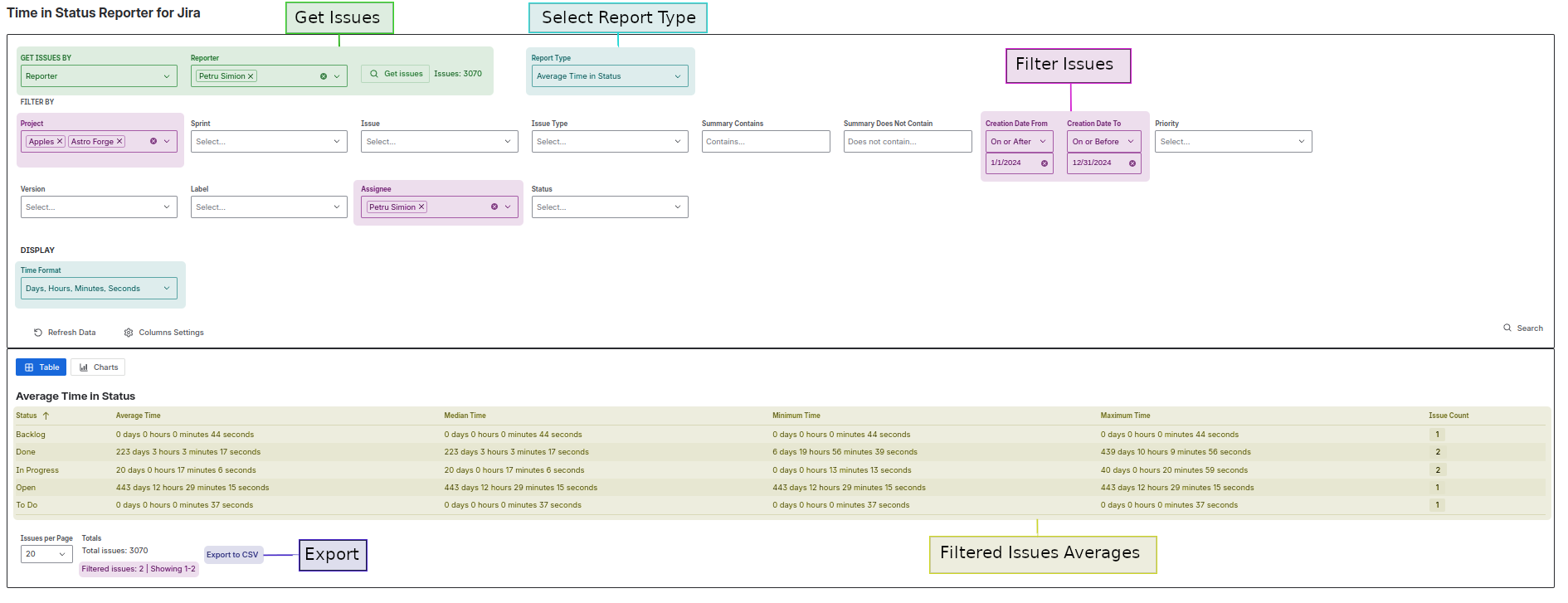Sort by Maximum Time column header
The height and width of the screenshot is (603, 1568).
pos(1126,416)
